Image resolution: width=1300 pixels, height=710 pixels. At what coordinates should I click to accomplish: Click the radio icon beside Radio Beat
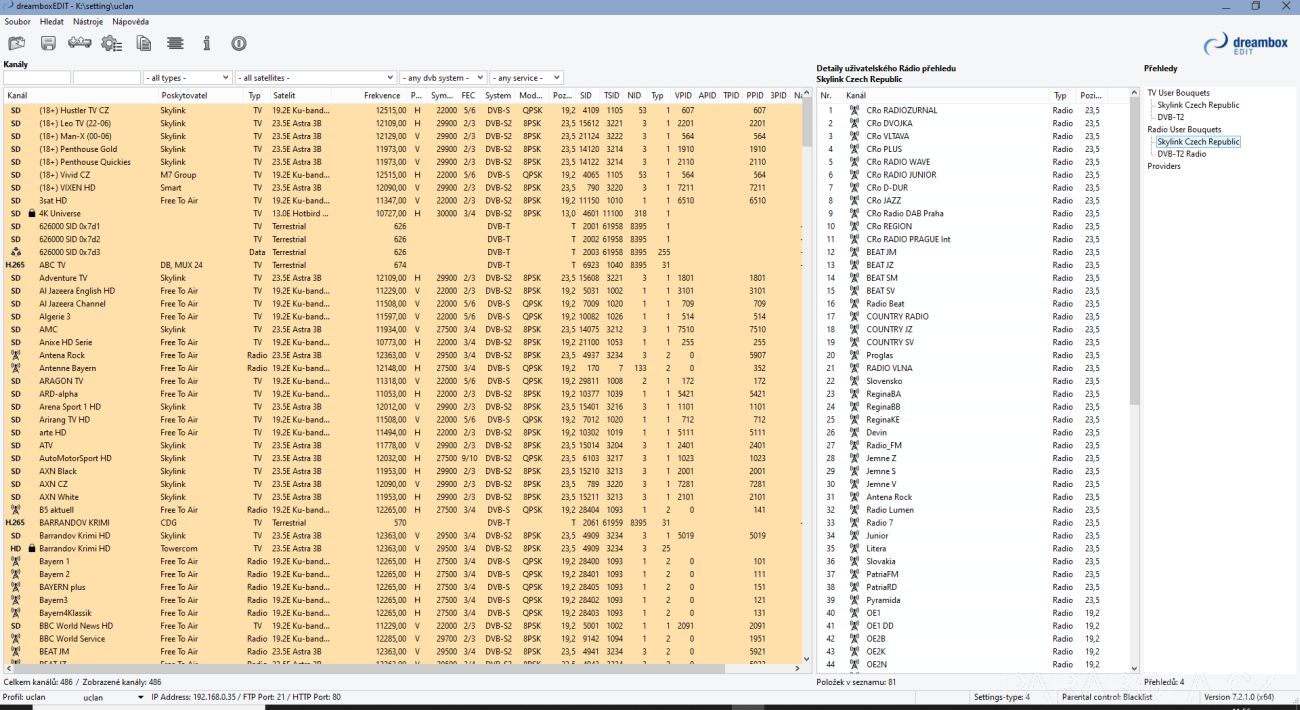click(854, 304)
